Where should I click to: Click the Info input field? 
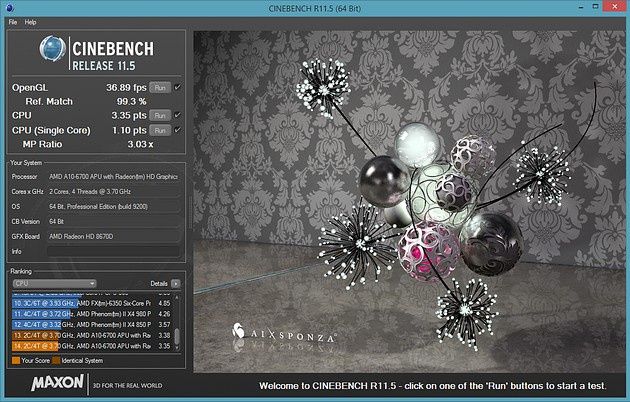(x=113, y=251)
